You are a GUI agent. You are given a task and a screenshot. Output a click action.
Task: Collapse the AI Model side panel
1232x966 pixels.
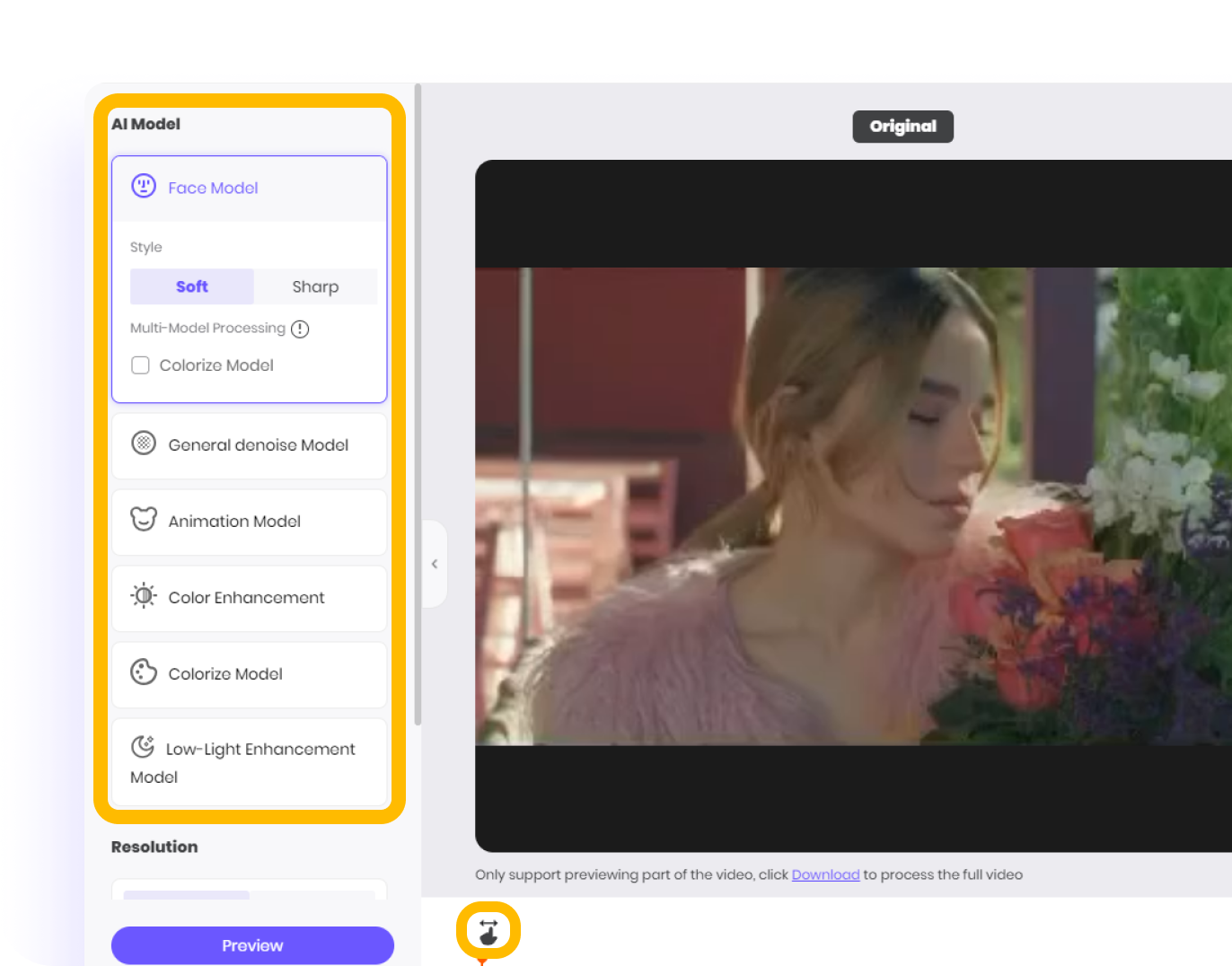pos(435,564)
